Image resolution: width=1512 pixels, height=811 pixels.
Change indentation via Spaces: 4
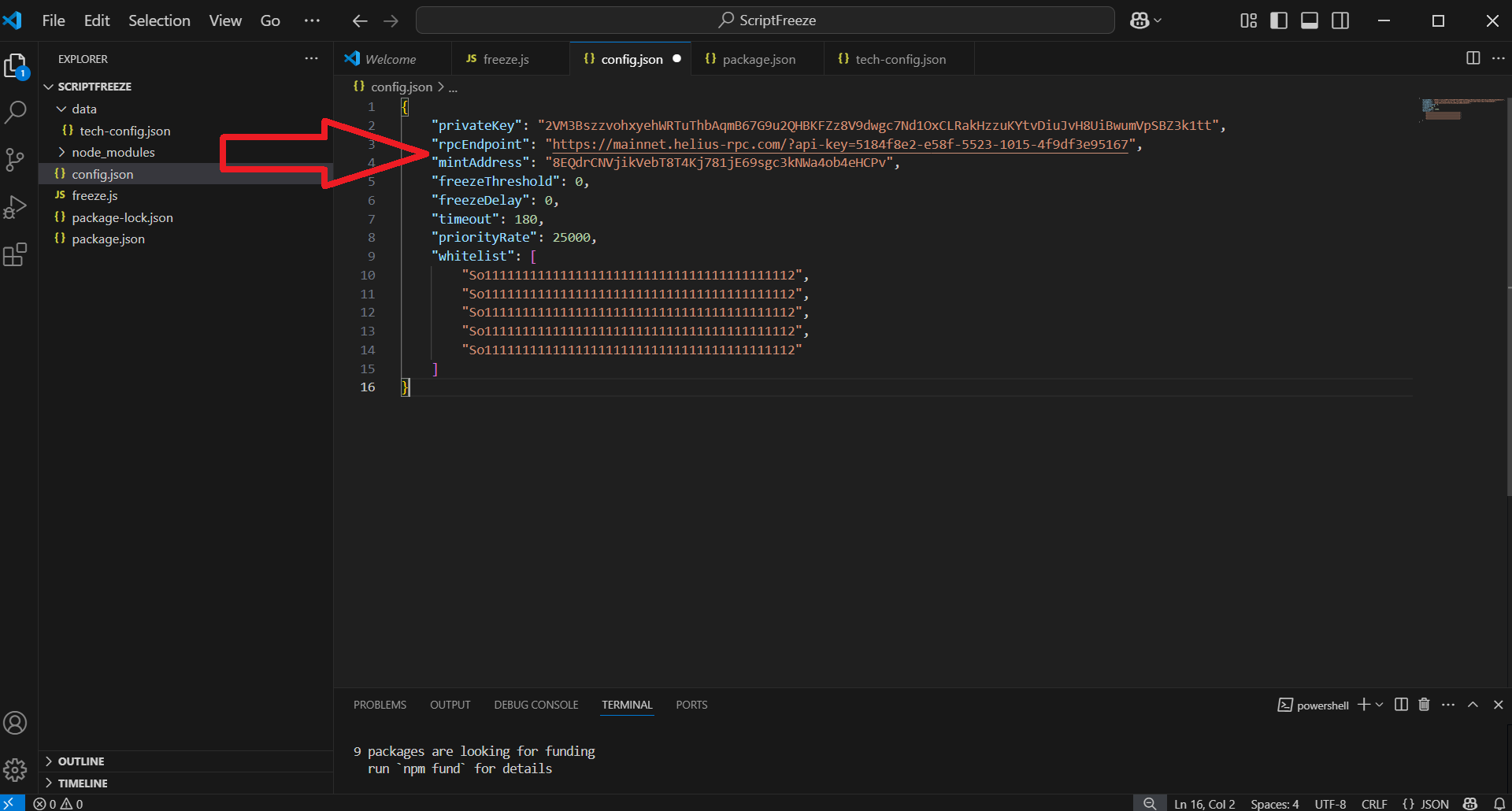1274,804
